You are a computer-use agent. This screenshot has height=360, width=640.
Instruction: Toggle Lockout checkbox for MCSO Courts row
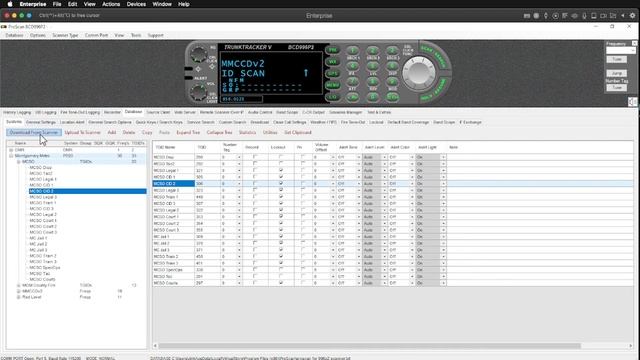point(281,283)
